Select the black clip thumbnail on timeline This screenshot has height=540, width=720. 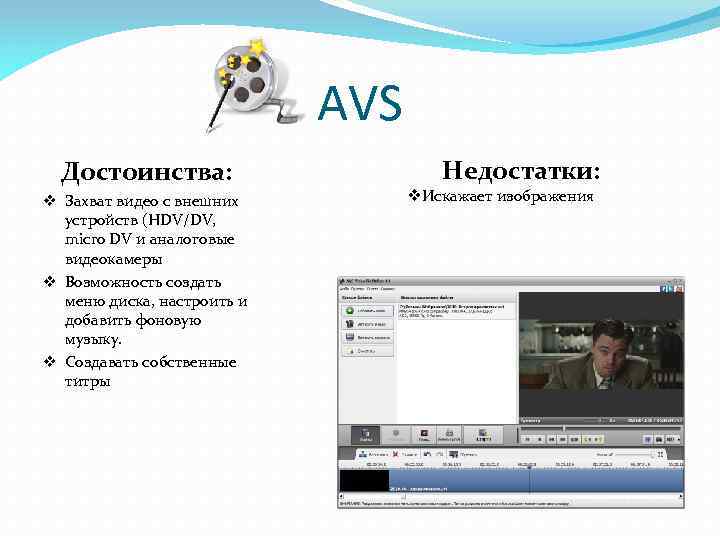pos(364,481)
